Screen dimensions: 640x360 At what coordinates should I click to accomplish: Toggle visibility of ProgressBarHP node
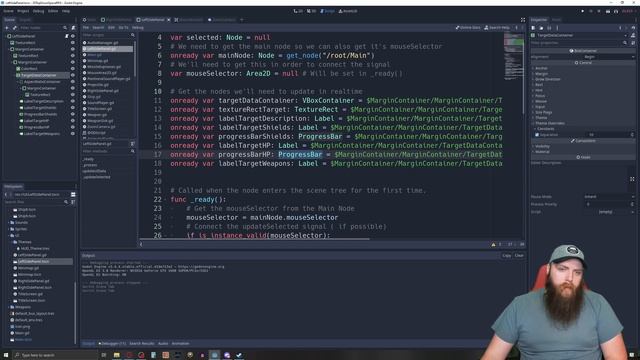73,127
